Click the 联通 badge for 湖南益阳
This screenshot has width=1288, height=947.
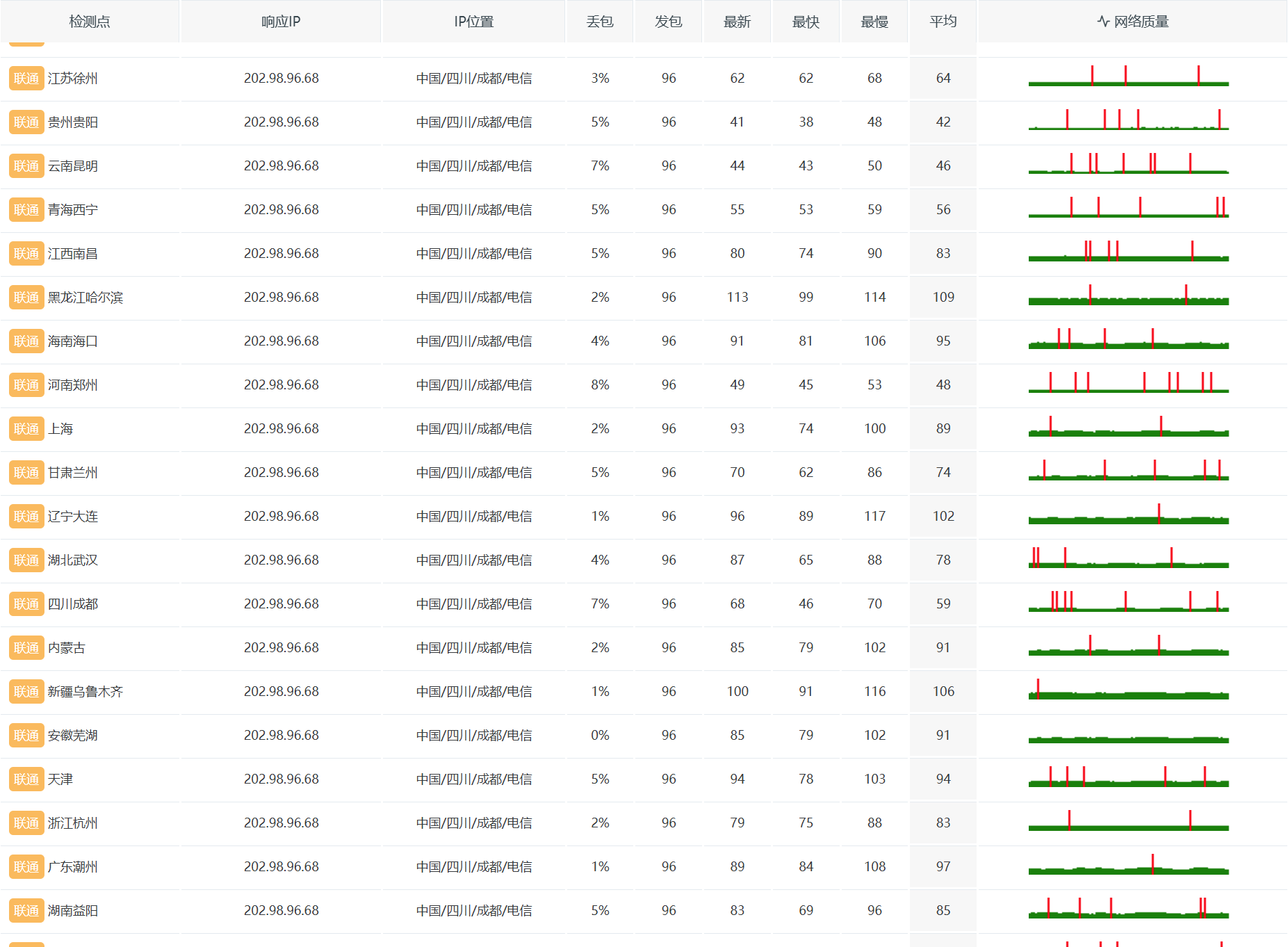tap(26, 911)
